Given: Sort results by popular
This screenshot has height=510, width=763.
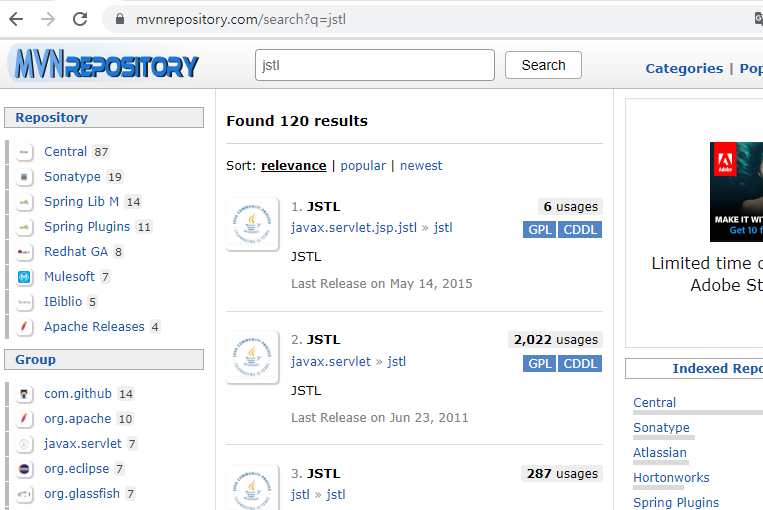Looking at the screenshot, I should (x=363, y=166).
